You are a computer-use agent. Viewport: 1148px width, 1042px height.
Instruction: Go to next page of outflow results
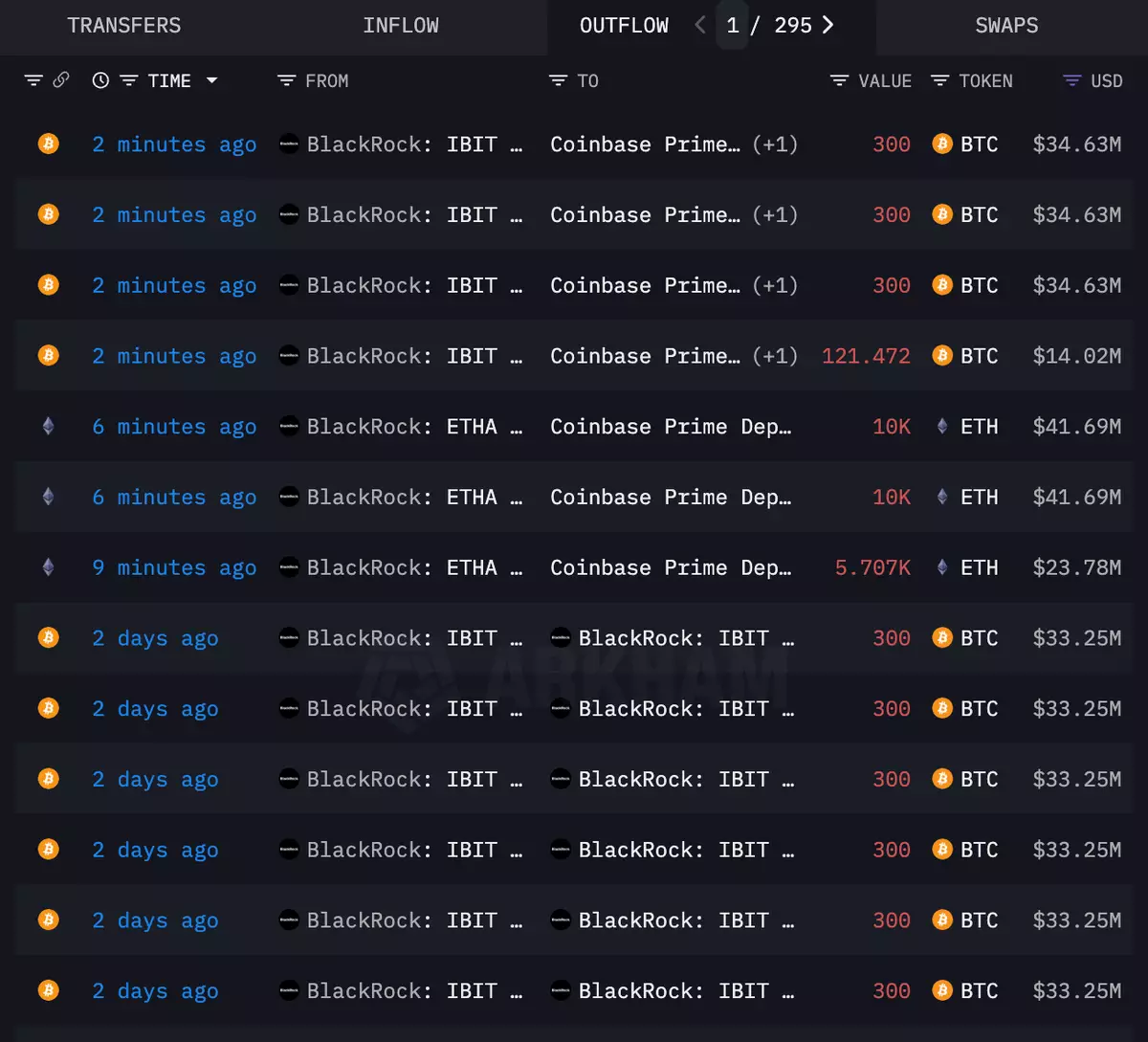click(x=828, y=26)
